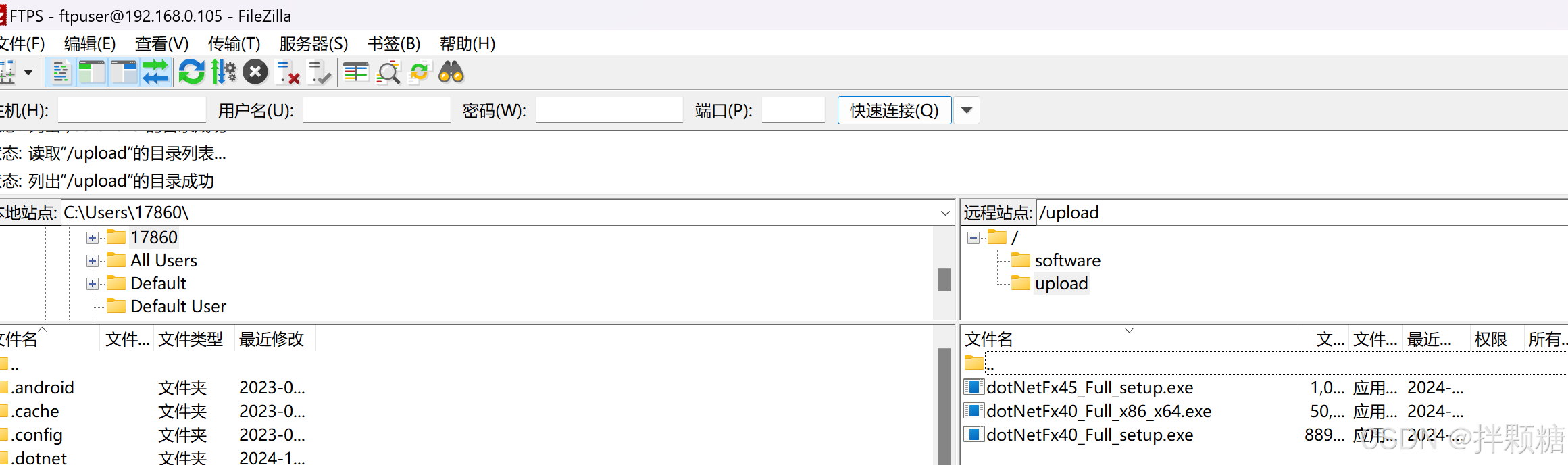
Task: Toggle message log display
Action: coord(61,72)
